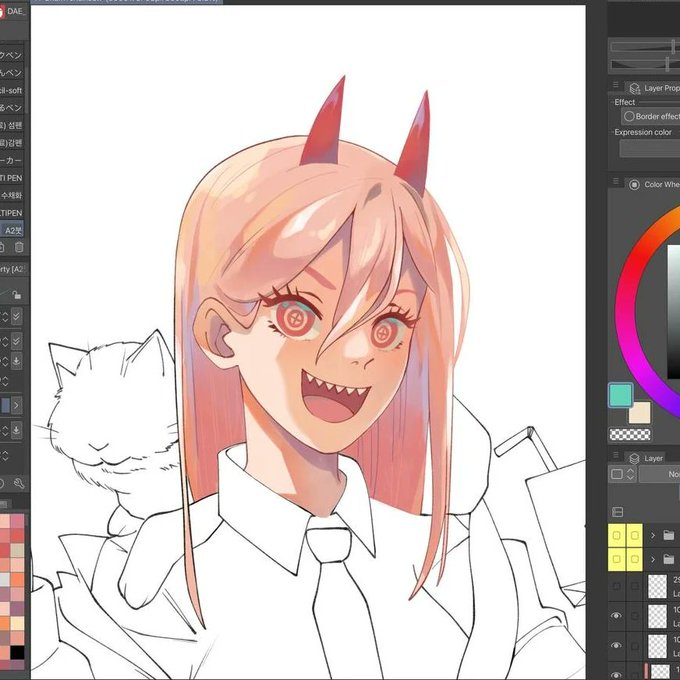The width and height of the screenshot is (680, 680).
Task: Open the Layer panel menu icon
Action: (615, 454)
